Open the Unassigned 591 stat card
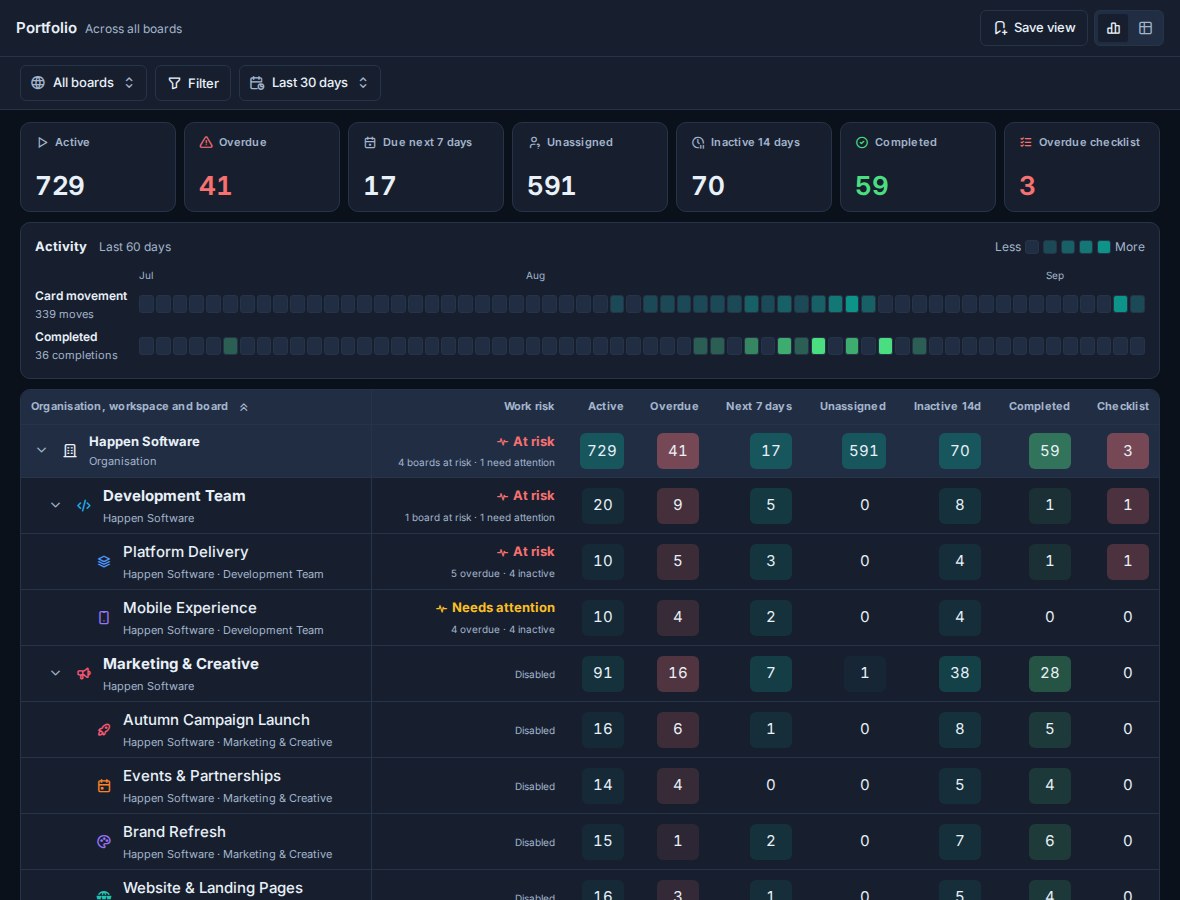The height and width of the screenshot is (900, 1180). pyautogui.click(x=590, y=167)
